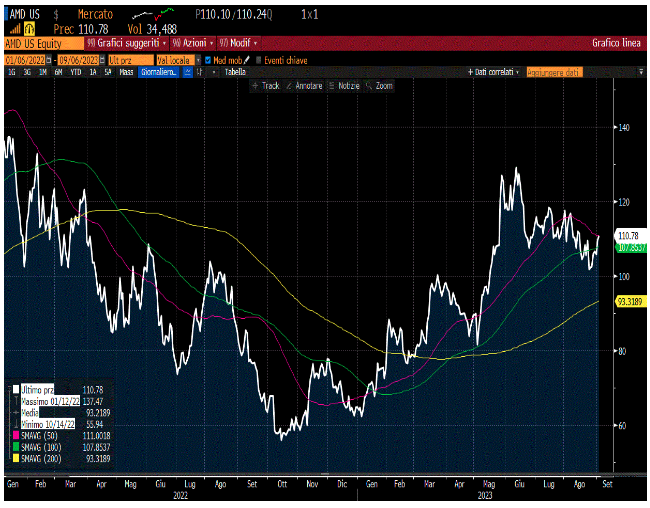Expand the Val locale currency dropdown arrow
Screen dimensions: 650x508
pyautogui.click(x=198, y=60)
